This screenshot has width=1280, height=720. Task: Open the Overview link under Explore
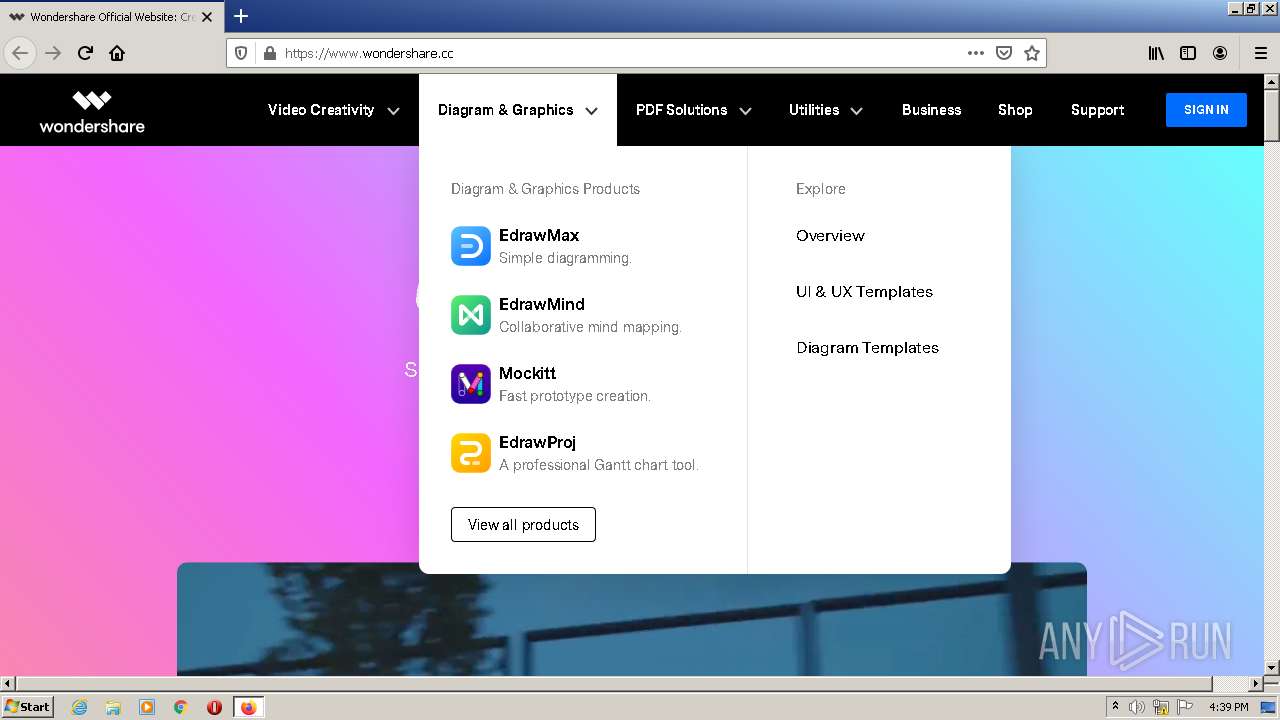pyautogui.click(x=830, y=236)
